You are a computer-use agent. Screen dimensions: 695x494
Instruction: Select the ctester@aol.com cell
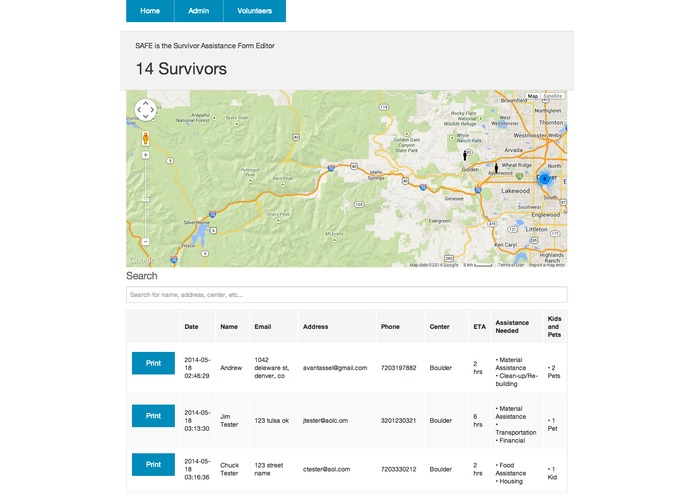(326, 469)
